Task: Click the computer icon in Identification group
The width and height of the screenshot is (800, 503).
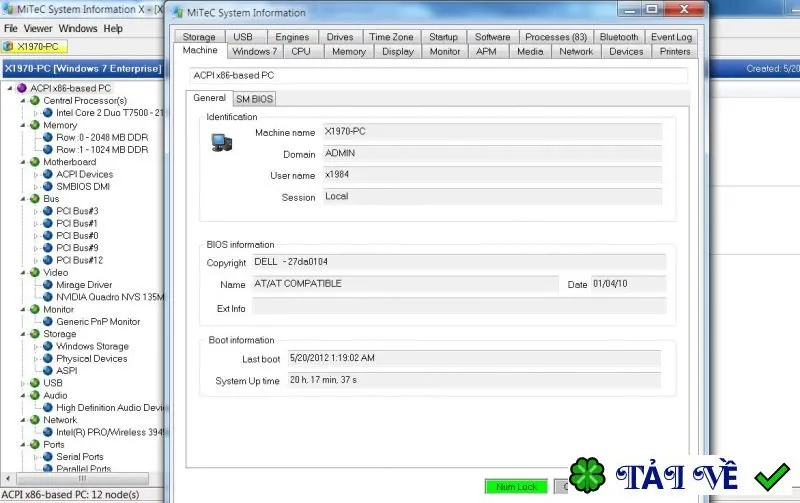Action: coord(221,142)
